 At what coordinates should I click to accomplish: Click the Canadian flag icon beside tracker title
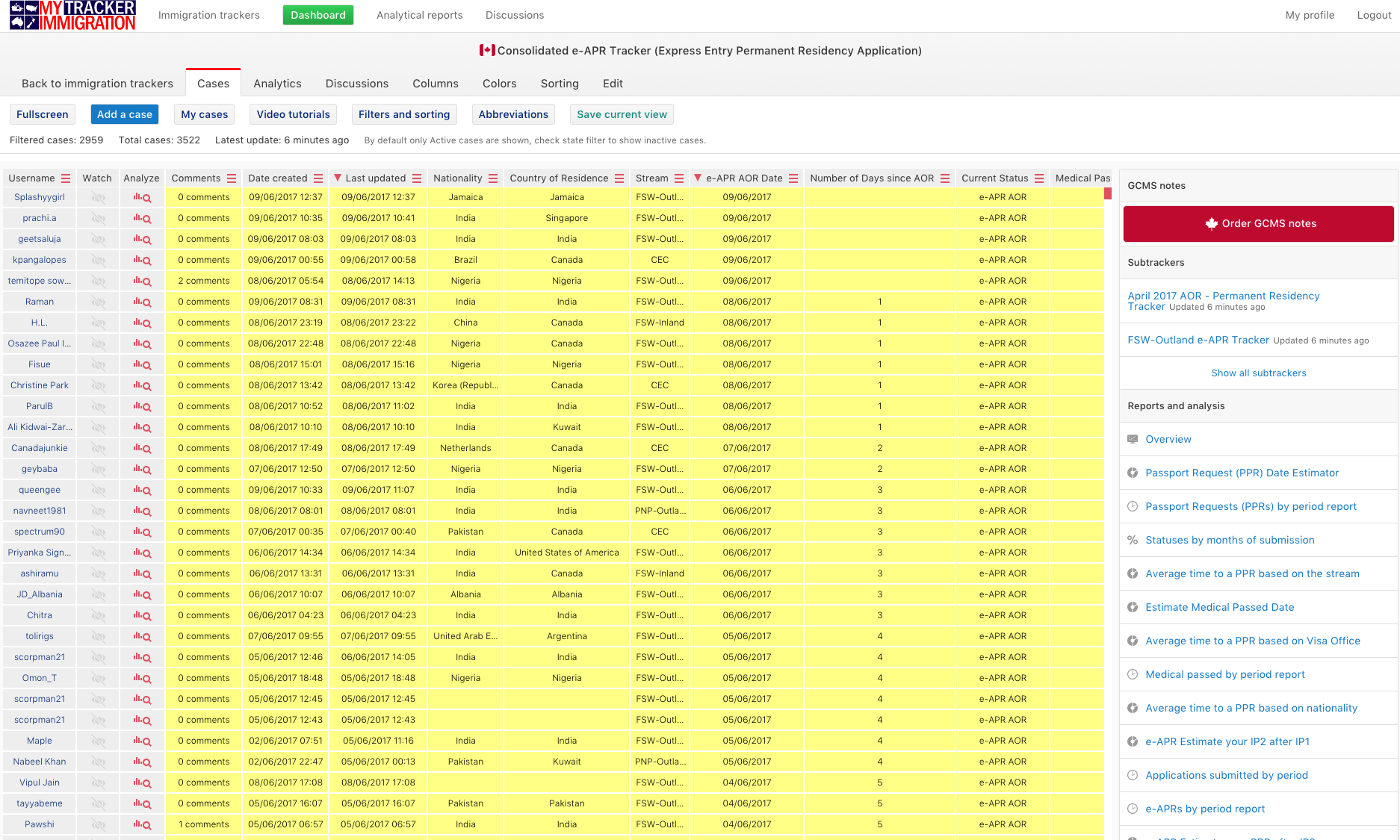pos(487,50)
